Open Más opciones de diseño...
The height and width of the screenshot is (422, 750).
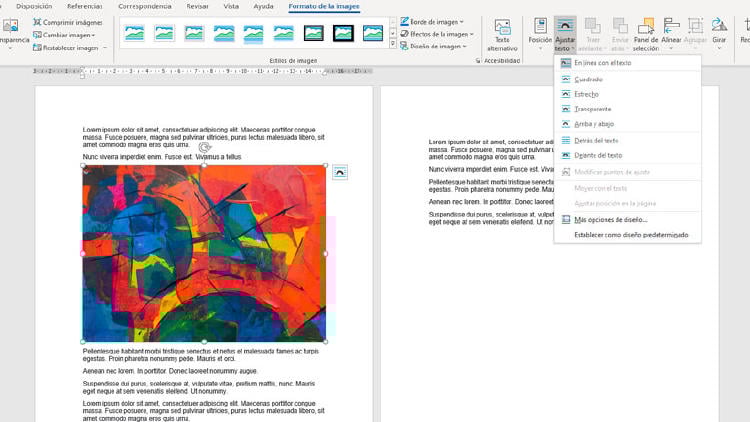click(610, 219)
